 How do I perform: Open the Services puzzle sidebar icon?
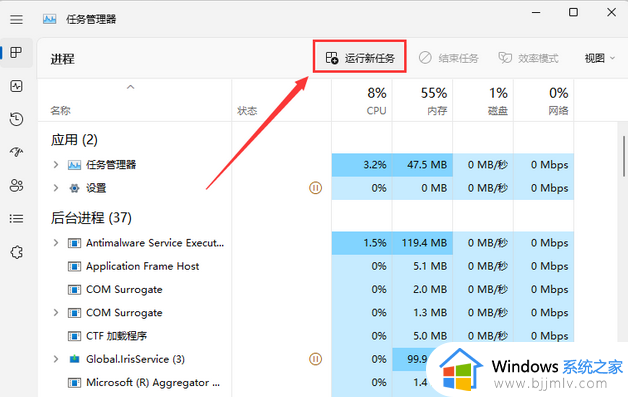tap(16, 252)
